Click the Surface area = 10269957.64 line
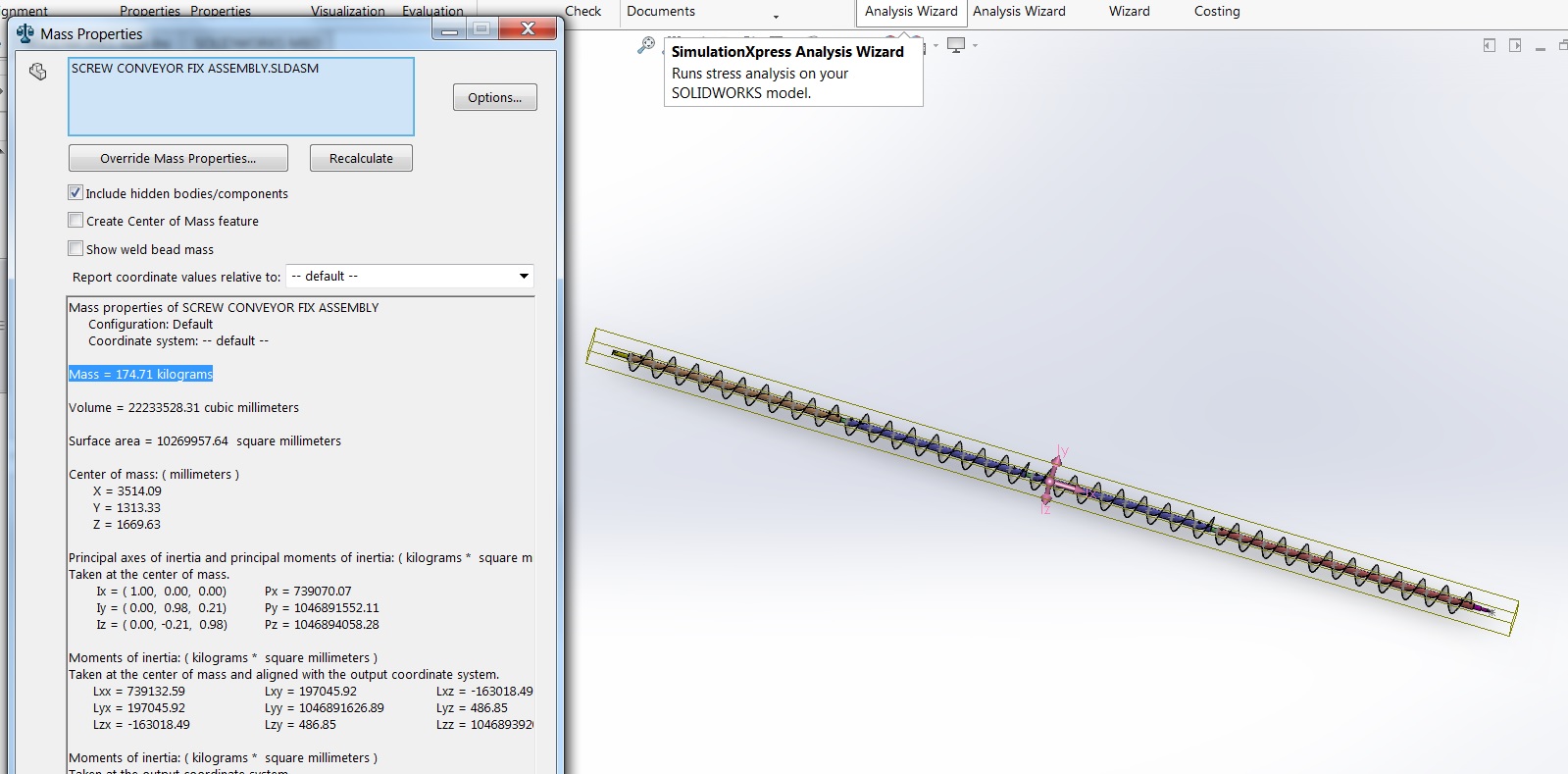The height and width of the screenshot is (774, 1568). coord(205,440)
